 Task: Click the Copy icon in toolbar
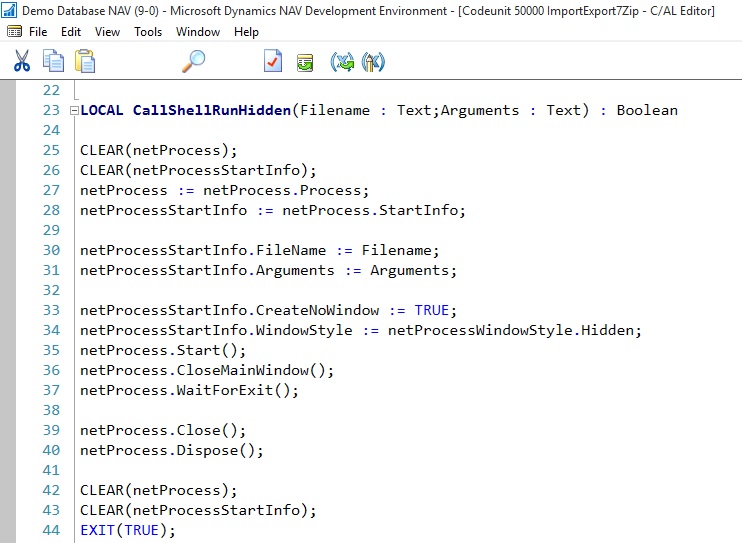pos(53,62)
